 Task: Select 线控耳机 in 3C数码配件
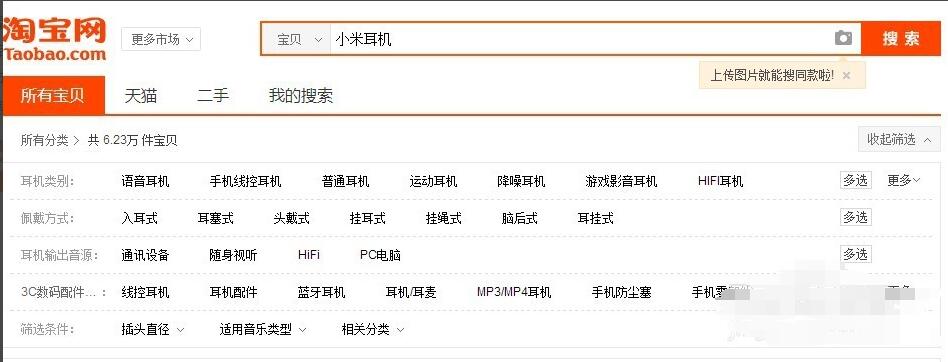point(145,293)
